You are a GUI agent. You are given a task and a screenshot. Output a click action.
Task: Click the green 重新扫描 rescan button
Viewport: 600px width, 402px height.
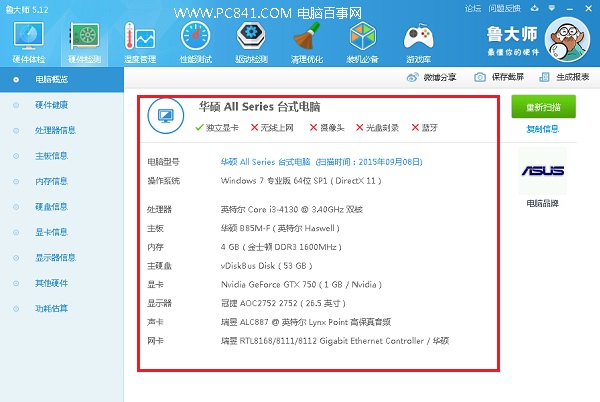(x=543, y=107)
